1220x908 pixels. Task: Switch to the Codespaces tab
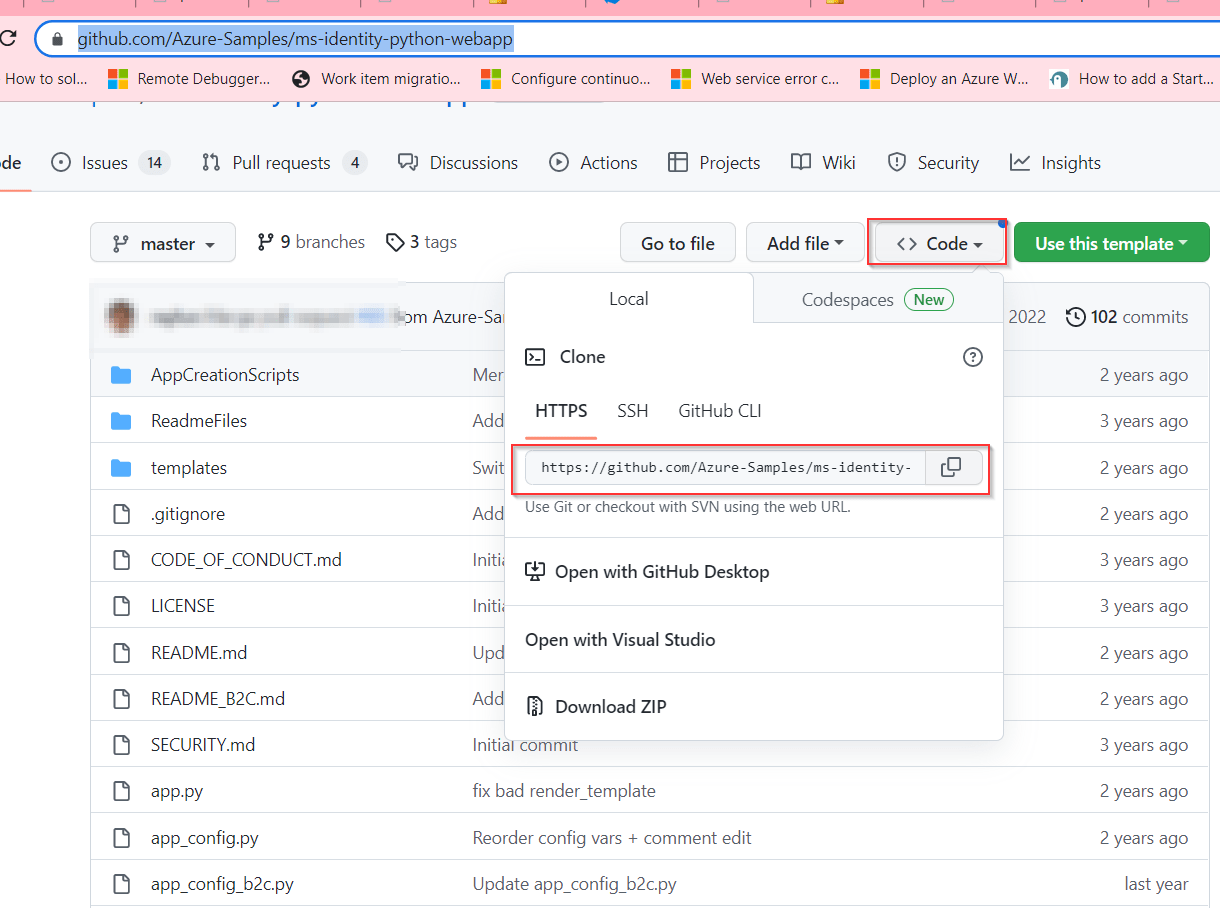coord(878,300)
